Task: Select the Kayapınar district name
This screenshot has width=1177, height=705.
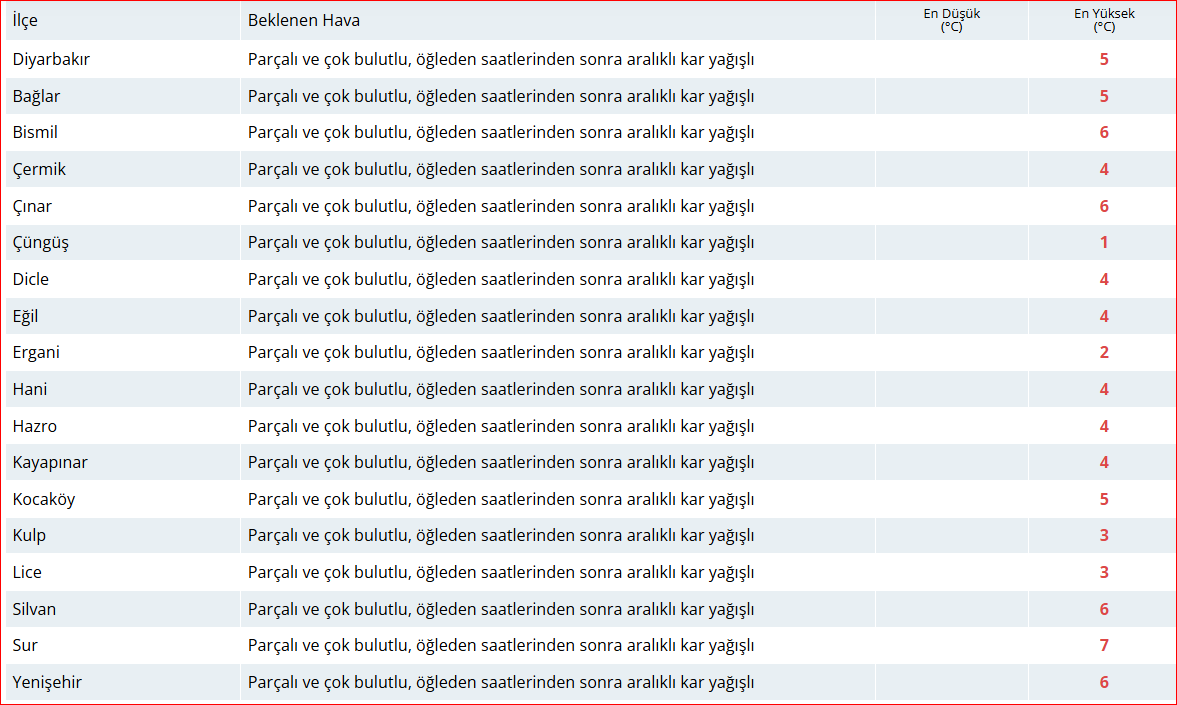Action: coord(50,463)
